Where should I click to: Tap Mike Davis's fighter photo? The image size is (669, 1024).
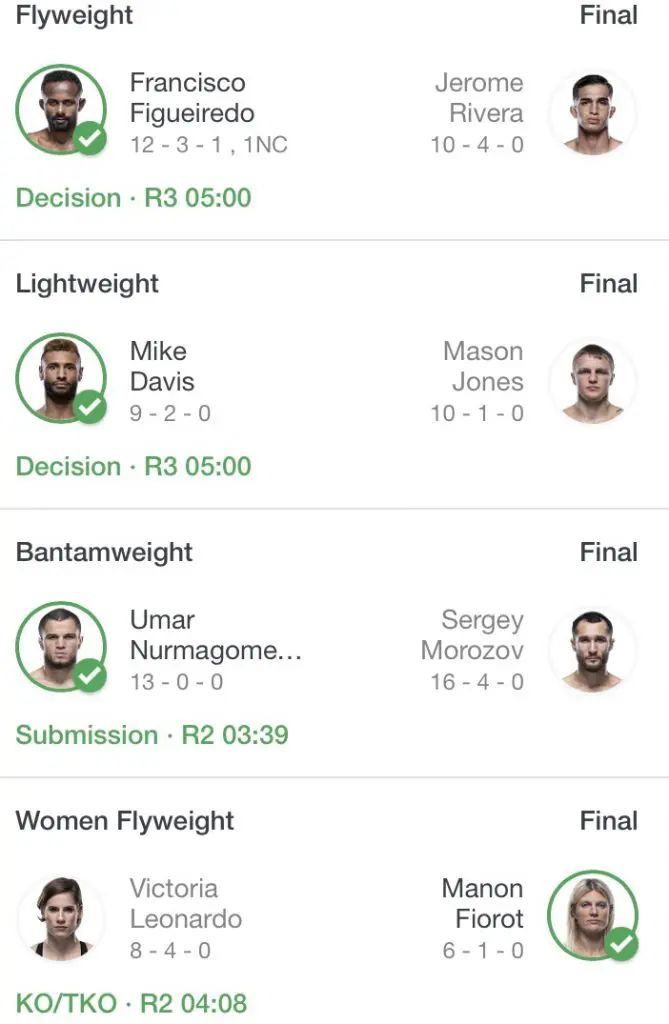60,378
